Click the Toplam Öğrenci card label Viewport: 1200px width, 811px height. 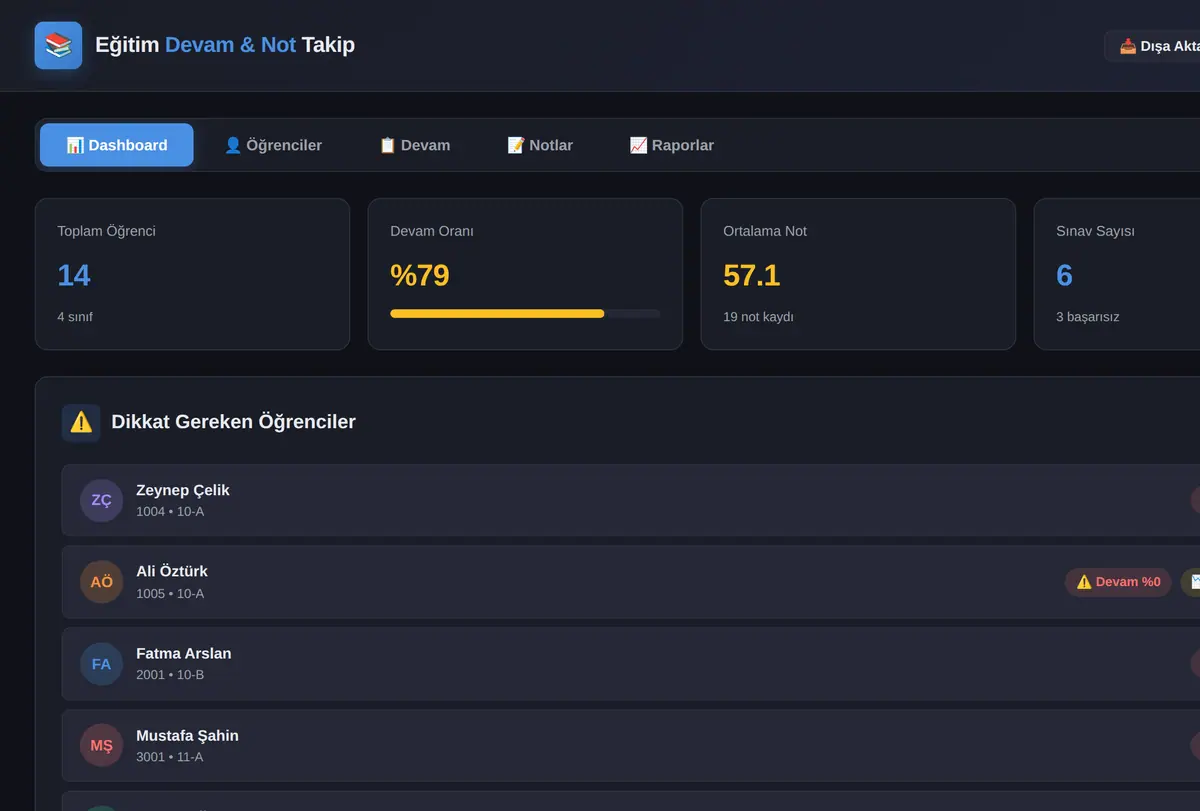(107, 231)
